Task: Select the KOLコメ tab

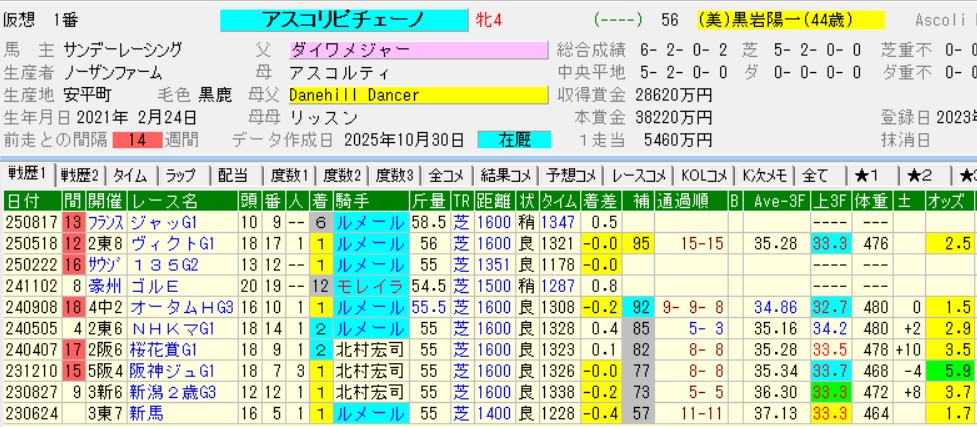Action: coord(701,174)
